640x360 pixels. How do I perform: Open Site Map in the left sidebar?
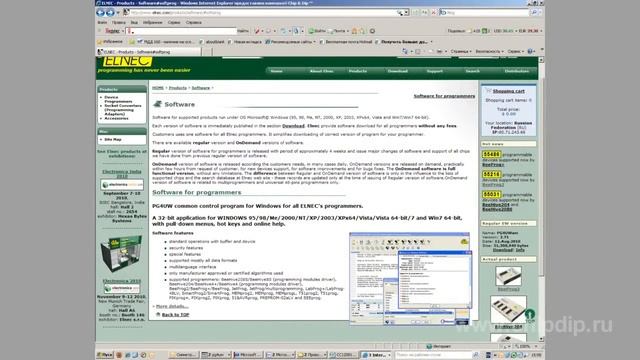(x=113, y=140)
